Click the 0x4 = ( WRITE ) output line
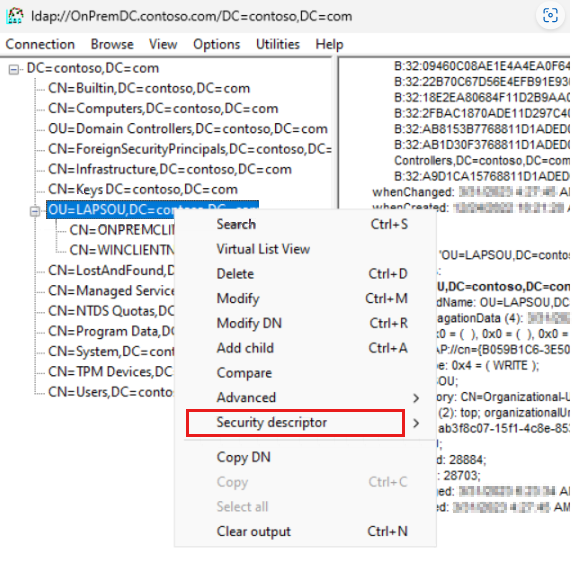 coord(489,365)
